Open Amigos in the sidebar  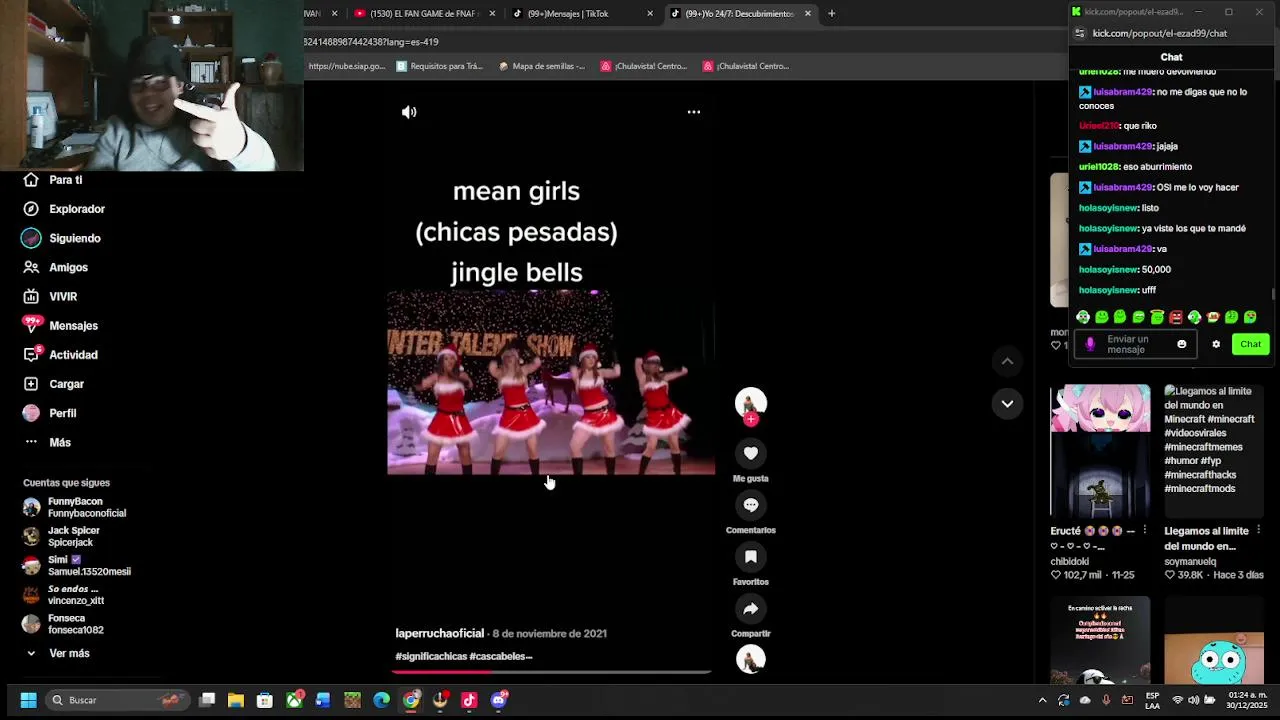click(x=68, y=267)
